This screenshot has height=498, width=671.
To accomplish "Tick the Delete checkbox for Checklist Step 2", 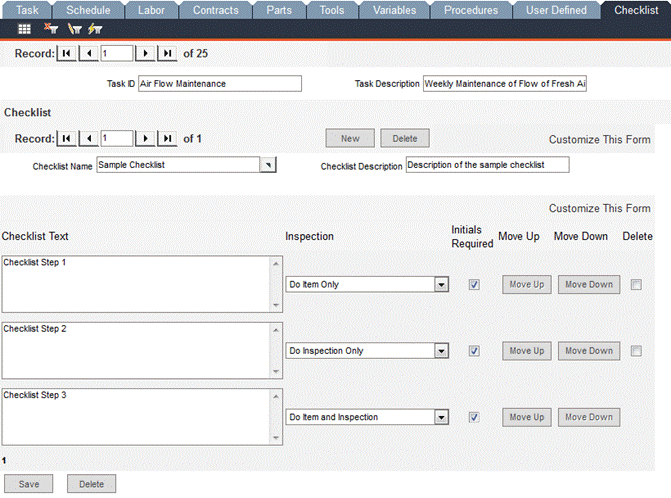I will click(636, 351).
